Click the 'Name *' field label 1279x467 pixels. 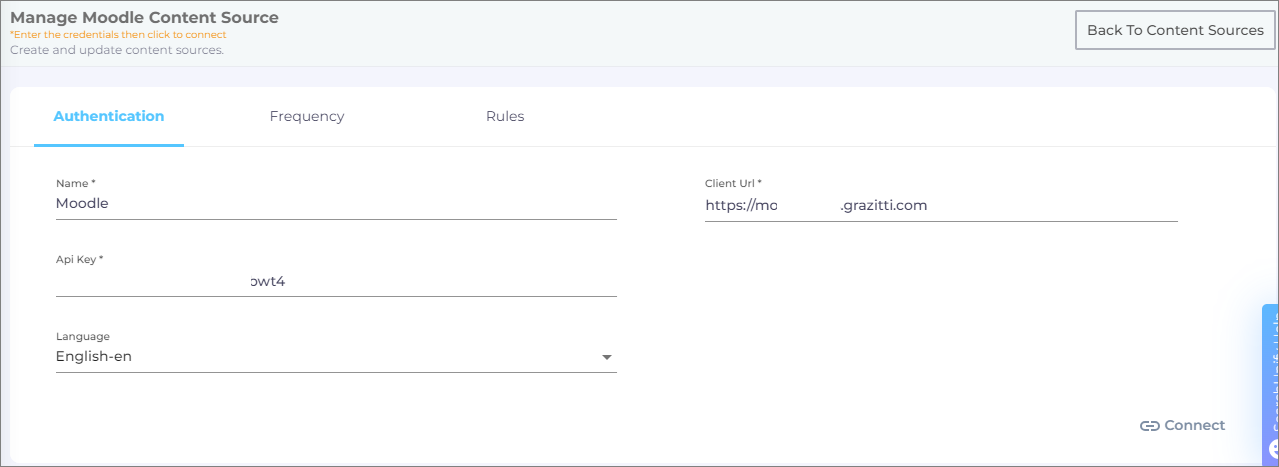(x=76, y=183)
